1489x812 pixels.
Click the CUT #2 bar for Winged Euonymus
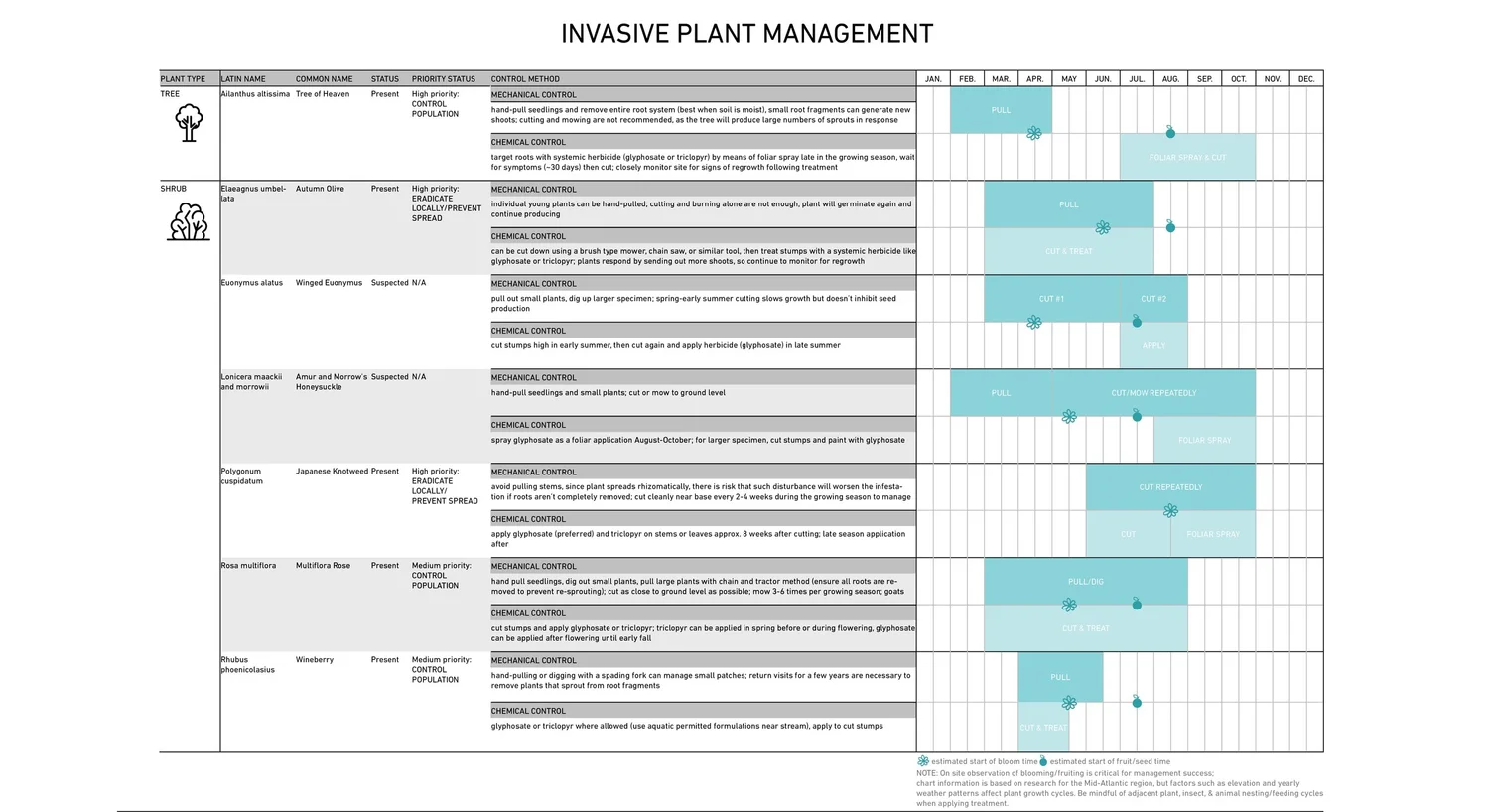click(x=1153, y=298)
